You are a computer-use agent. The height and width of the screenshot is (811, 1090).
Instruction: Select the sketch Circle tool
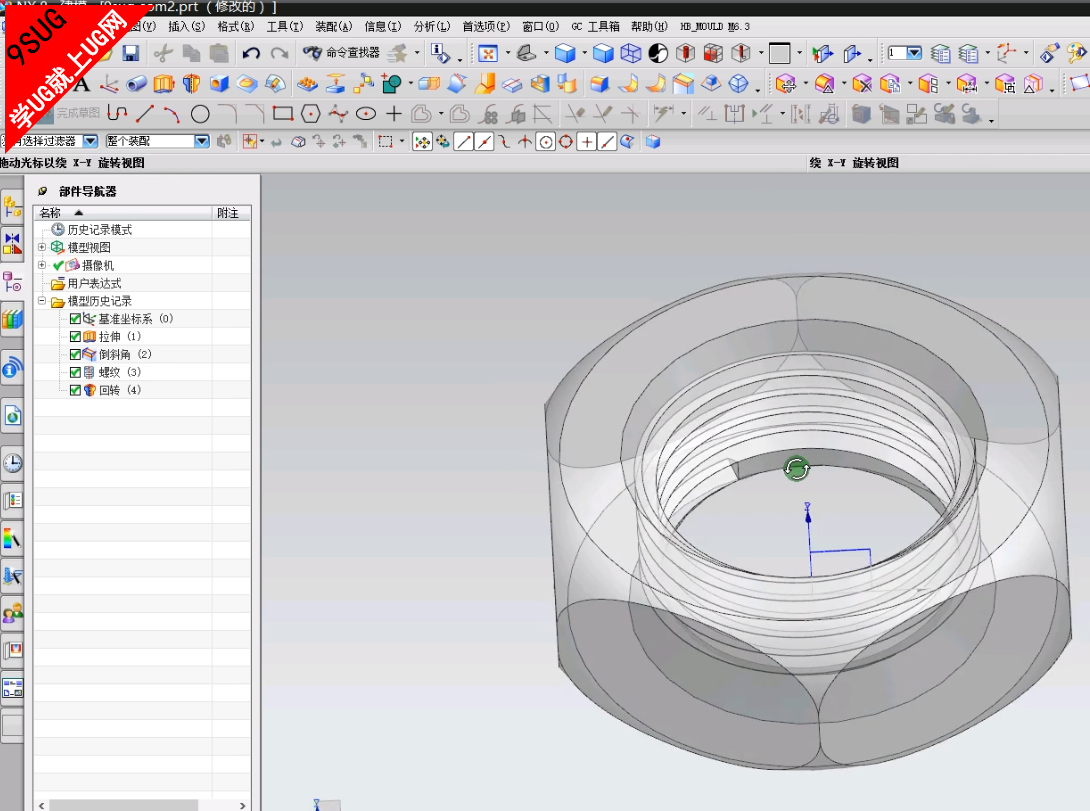pyautogui.click(x=200, y=113)
